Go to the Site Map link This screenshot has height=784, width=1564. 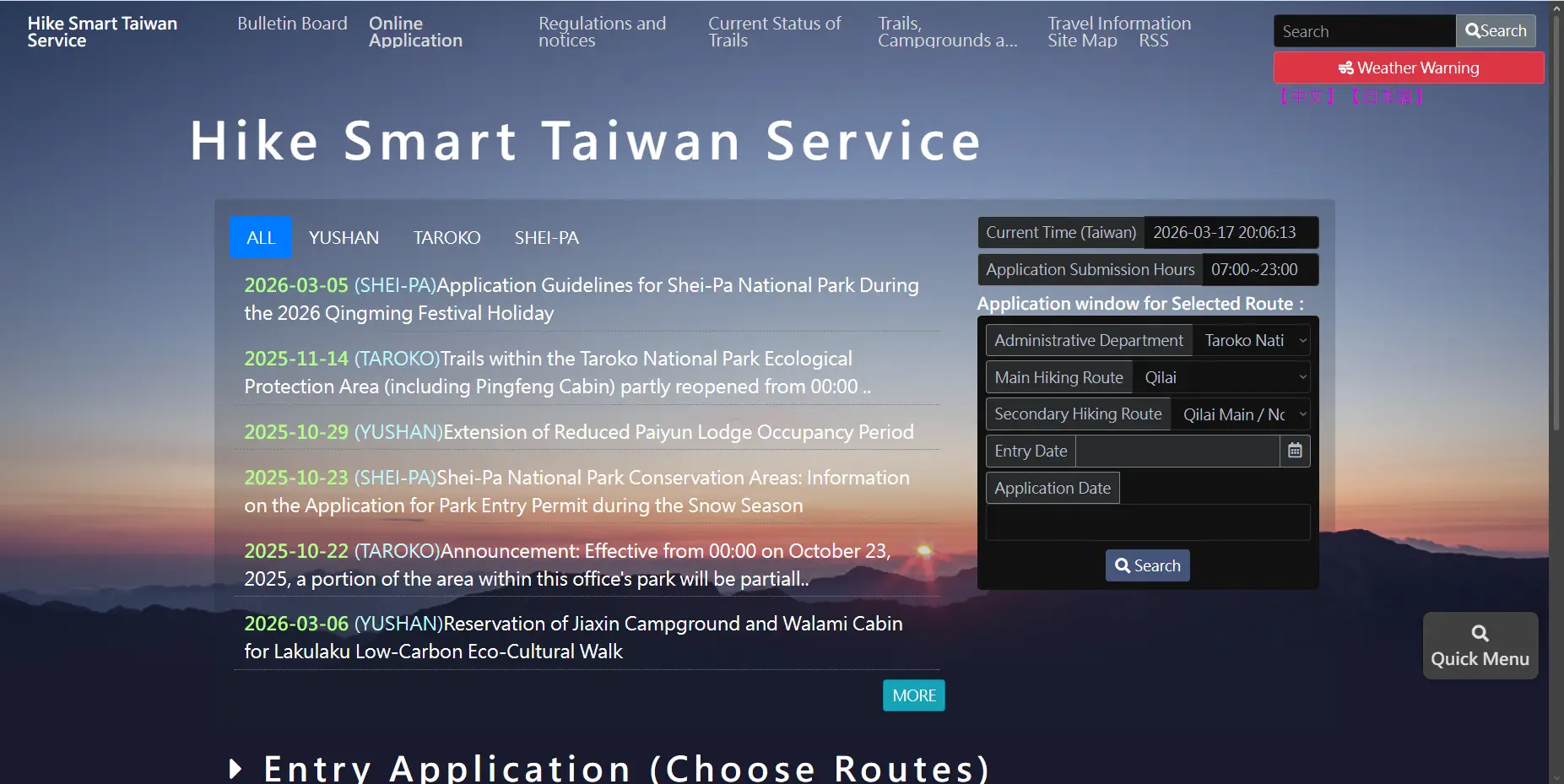coord(1082,41)
